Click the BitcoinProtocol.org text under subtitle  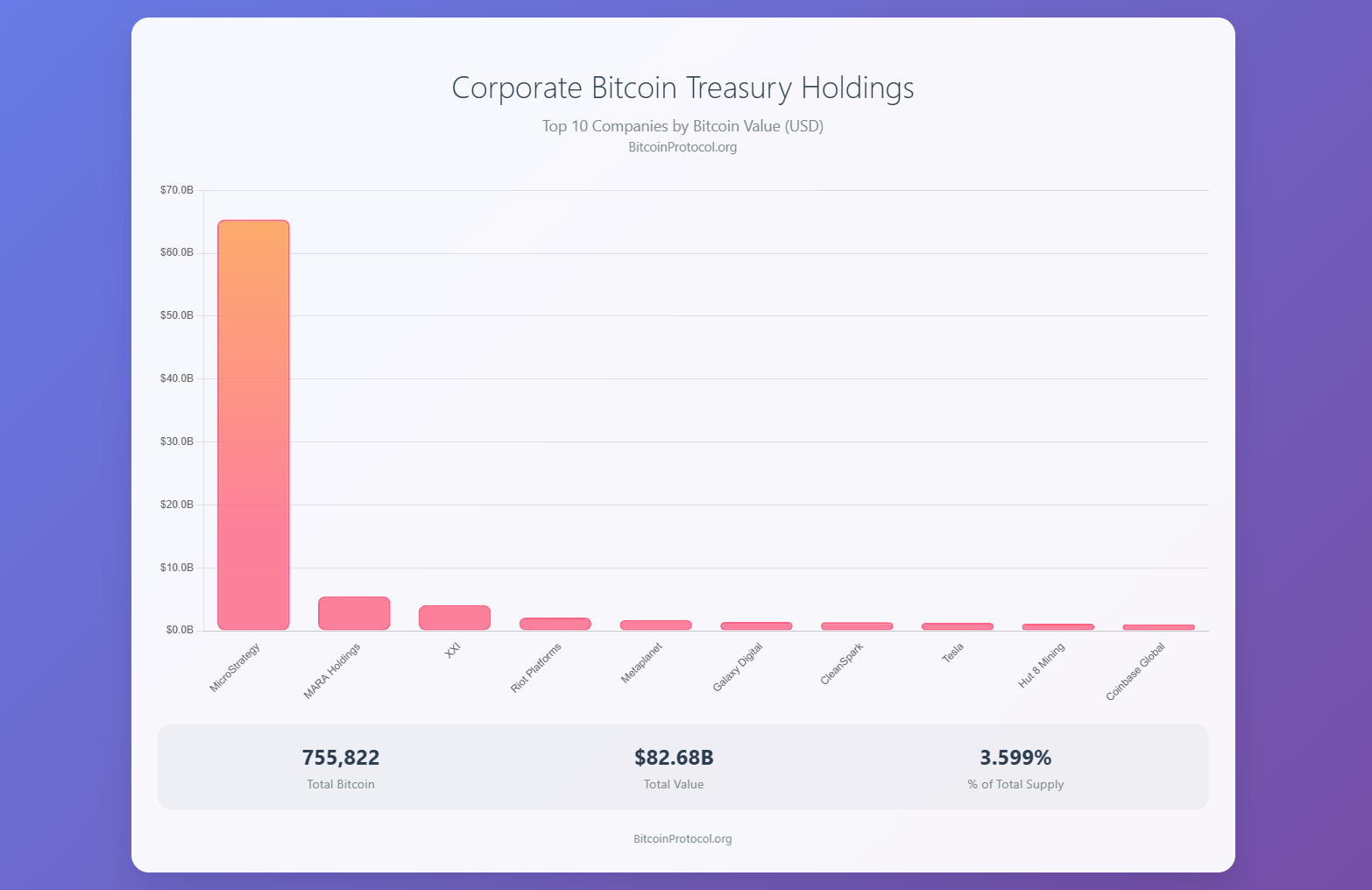[x=682, y=147]
